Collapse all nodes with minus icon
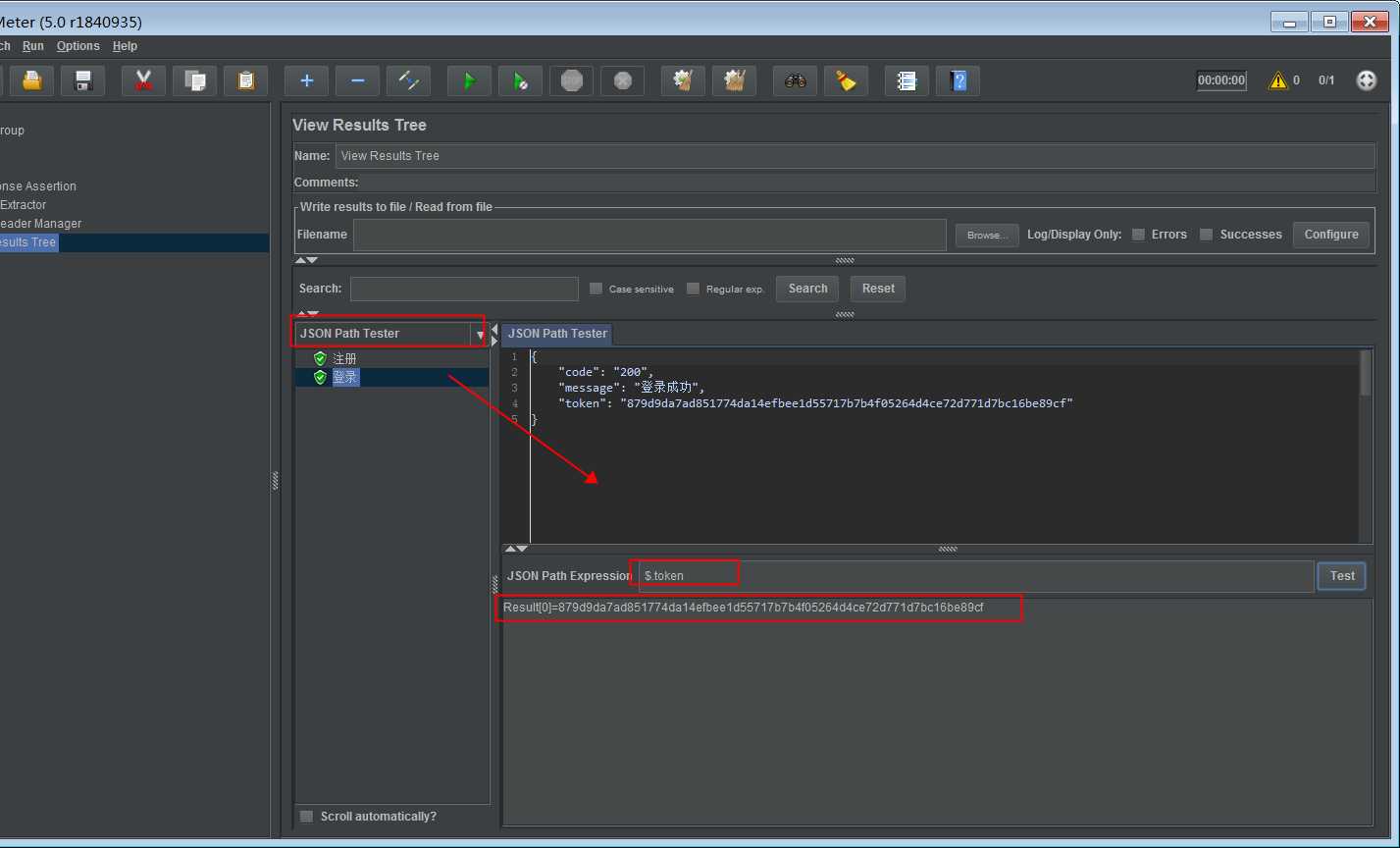 (x=358, y=80)
